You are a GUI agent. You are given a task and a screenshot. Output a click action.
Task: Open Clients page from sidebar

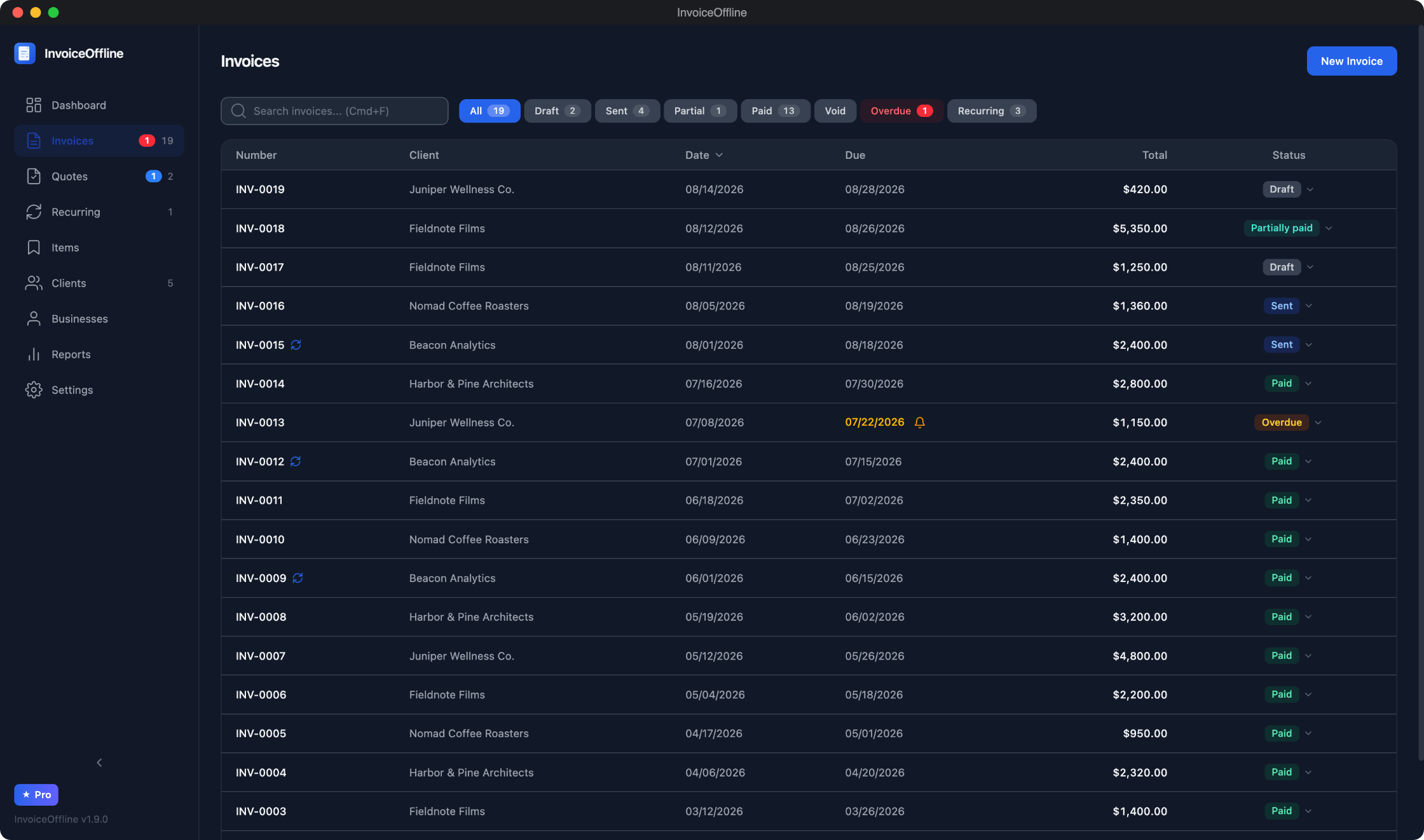[99, 283]
